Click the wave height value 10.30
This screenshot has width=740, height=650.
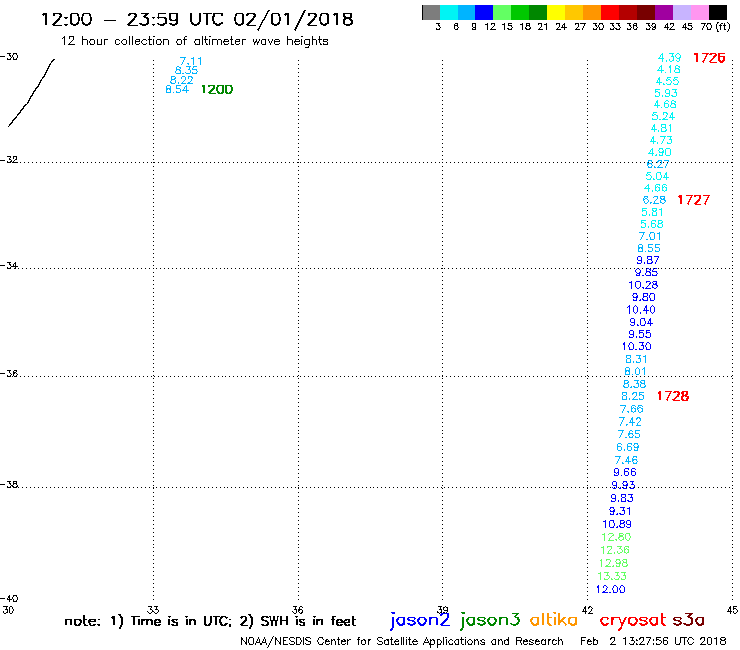click(x=636, y=346)
